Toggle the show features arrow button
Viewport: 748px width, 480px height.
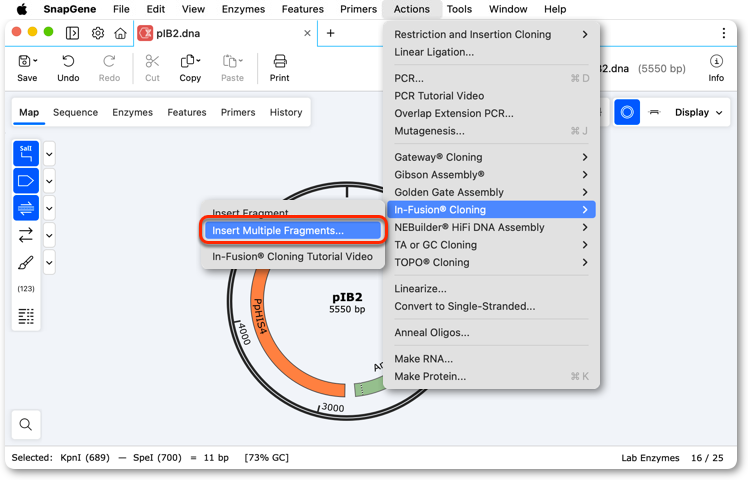26,181
